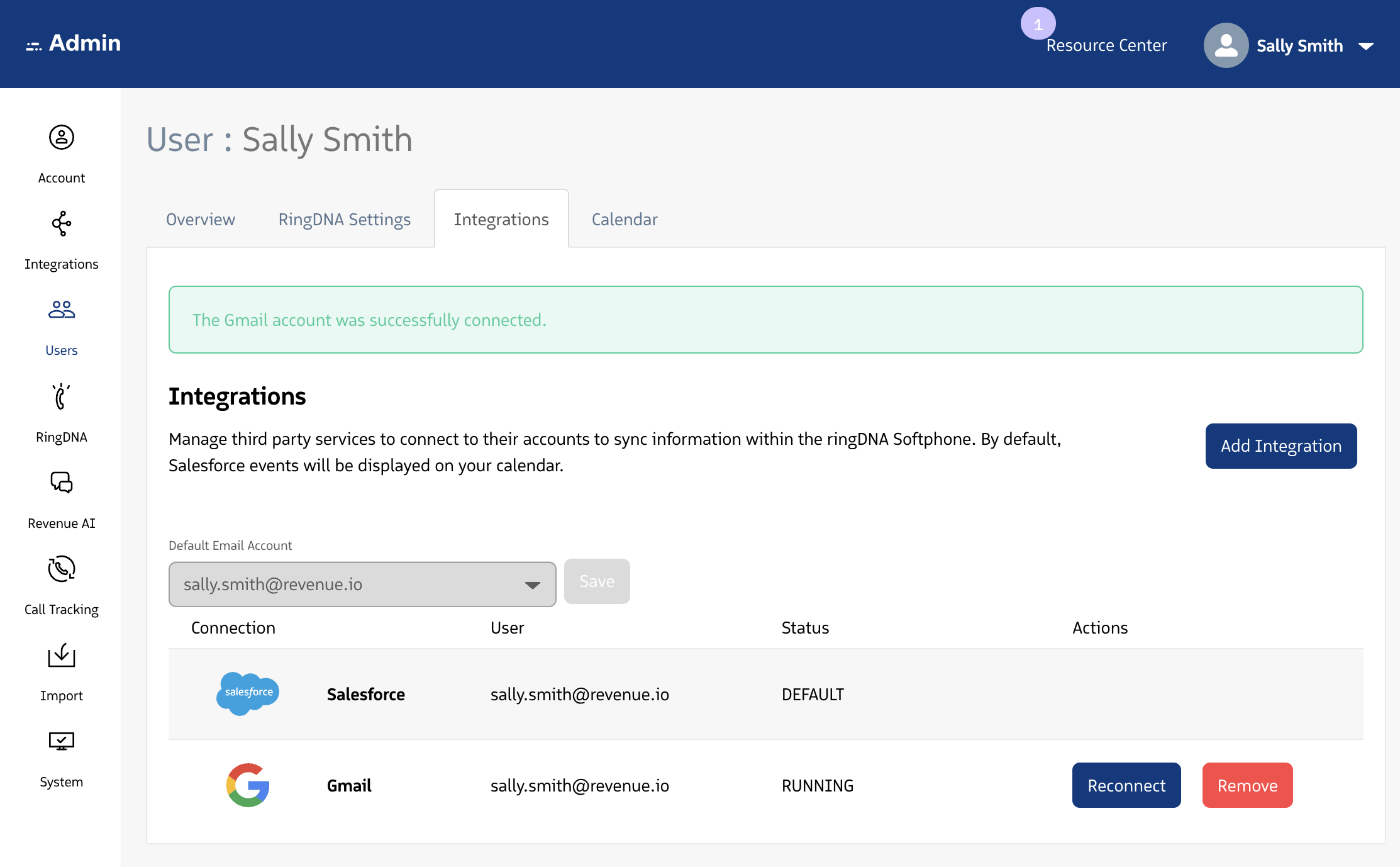
Task: Open the Account sidebar icon
Action: pyautogui.click(x=61, y=137)
